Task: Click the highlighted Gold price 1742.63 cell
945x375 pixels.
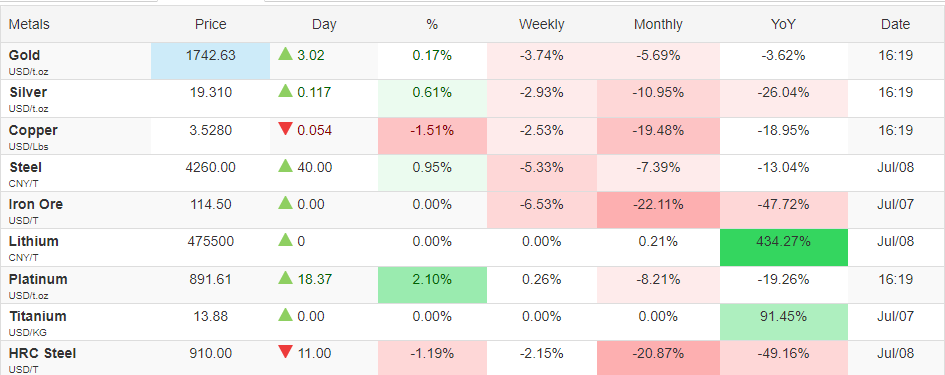Action: [x=210, y=61]
